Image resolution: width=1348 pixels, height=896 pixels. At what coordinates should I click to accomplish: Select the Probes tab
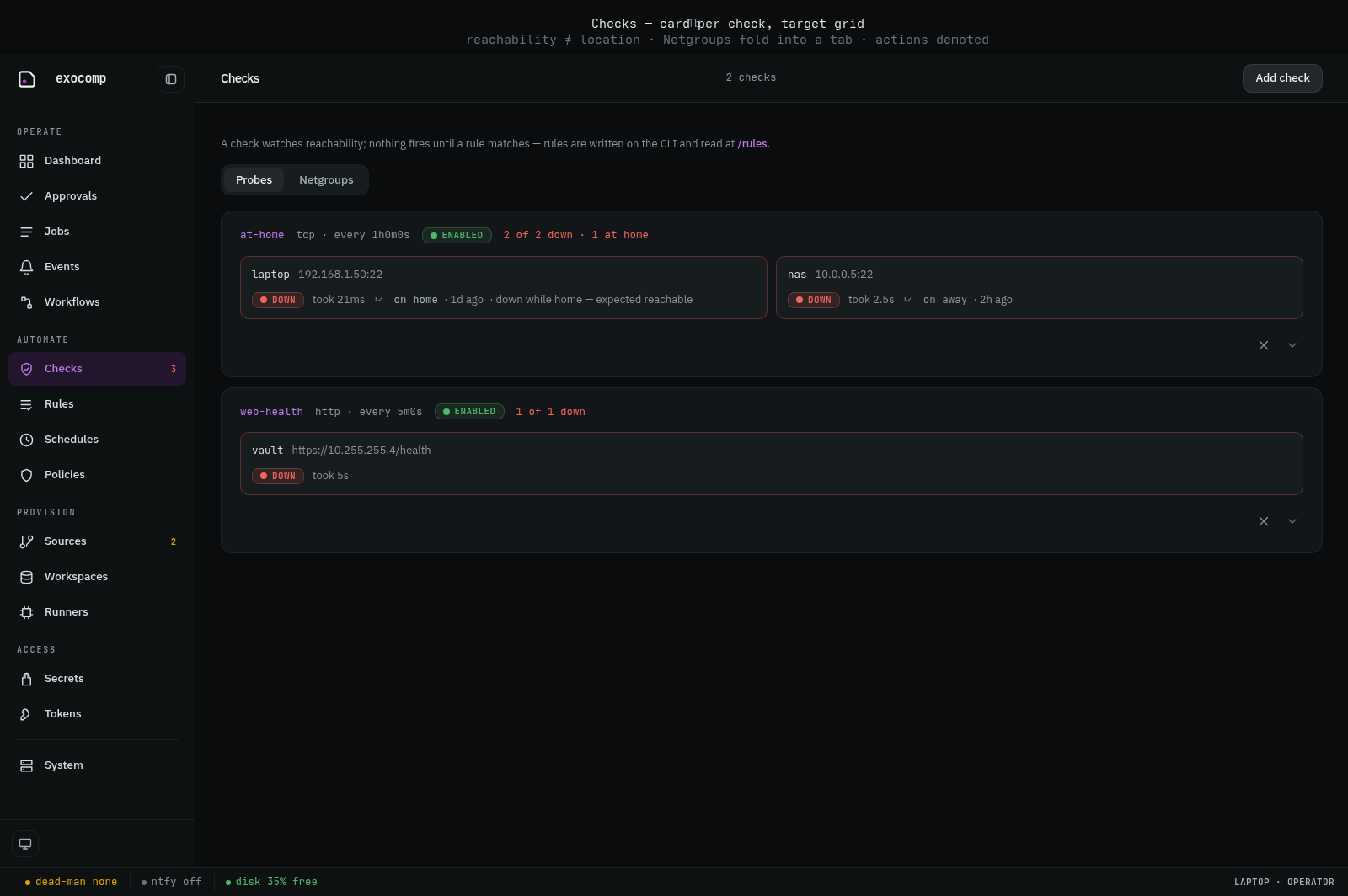point(254,180)
